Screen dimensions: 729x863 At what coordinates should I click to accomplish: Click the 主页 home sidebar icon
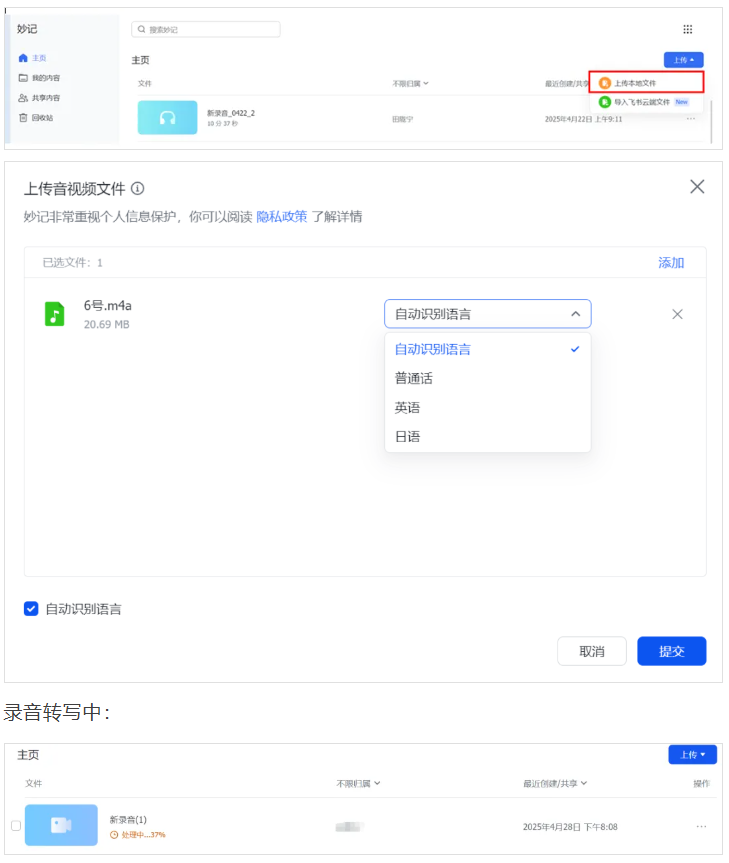click(23, 58)
